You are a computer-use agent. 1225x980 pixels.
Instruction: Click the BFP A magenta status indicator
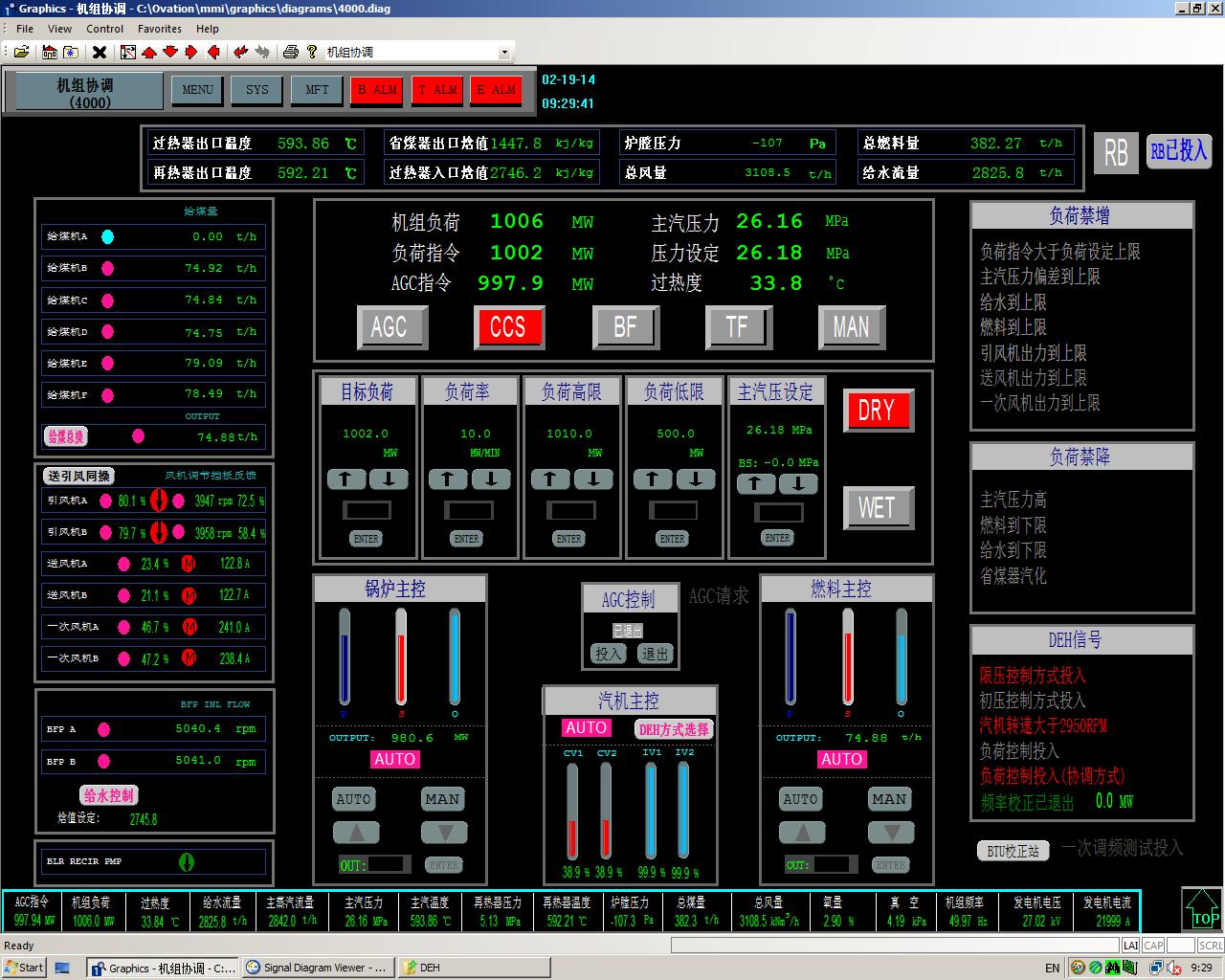coord(103,729)
